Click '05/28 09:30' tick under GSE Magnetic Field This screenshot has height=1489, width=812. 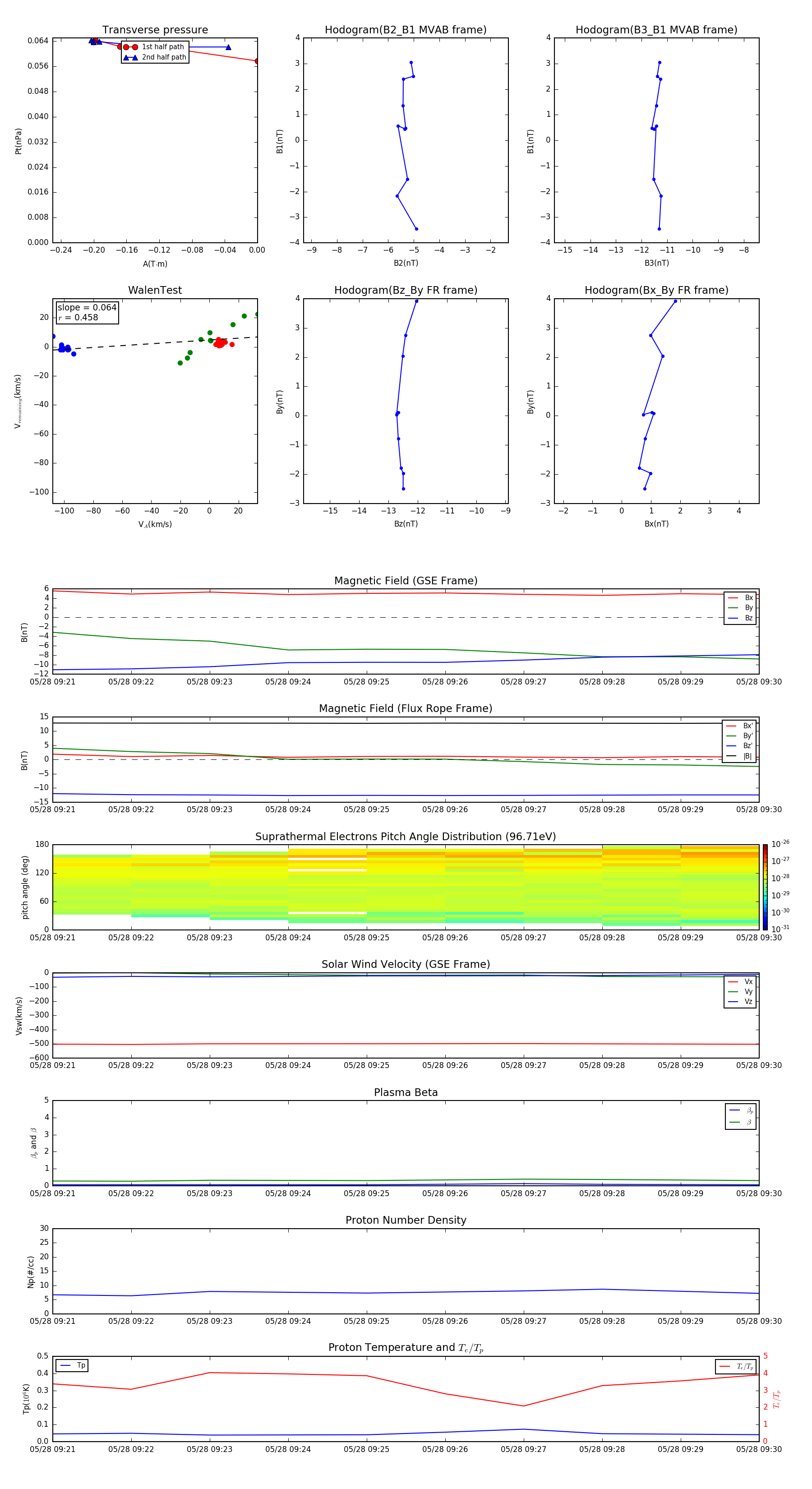click(759, 682)
